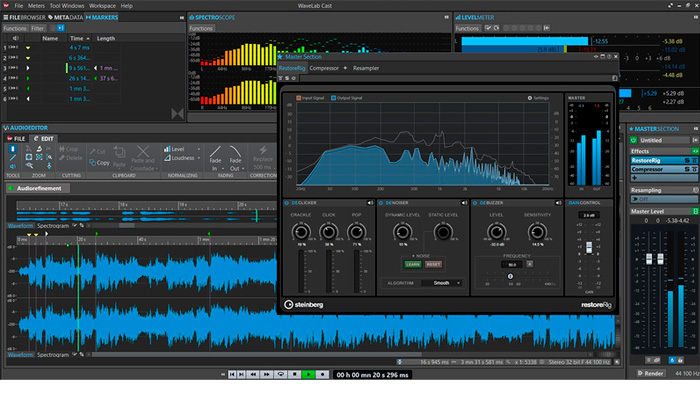Click the Render button
Viewport: 700px width, 400px height.
click(652, 373)
